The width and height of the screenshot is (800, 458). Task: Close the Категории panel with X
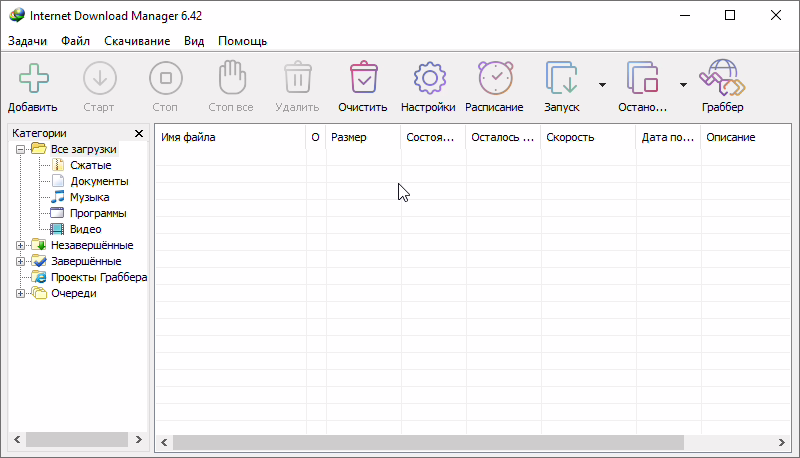[139, 133]
